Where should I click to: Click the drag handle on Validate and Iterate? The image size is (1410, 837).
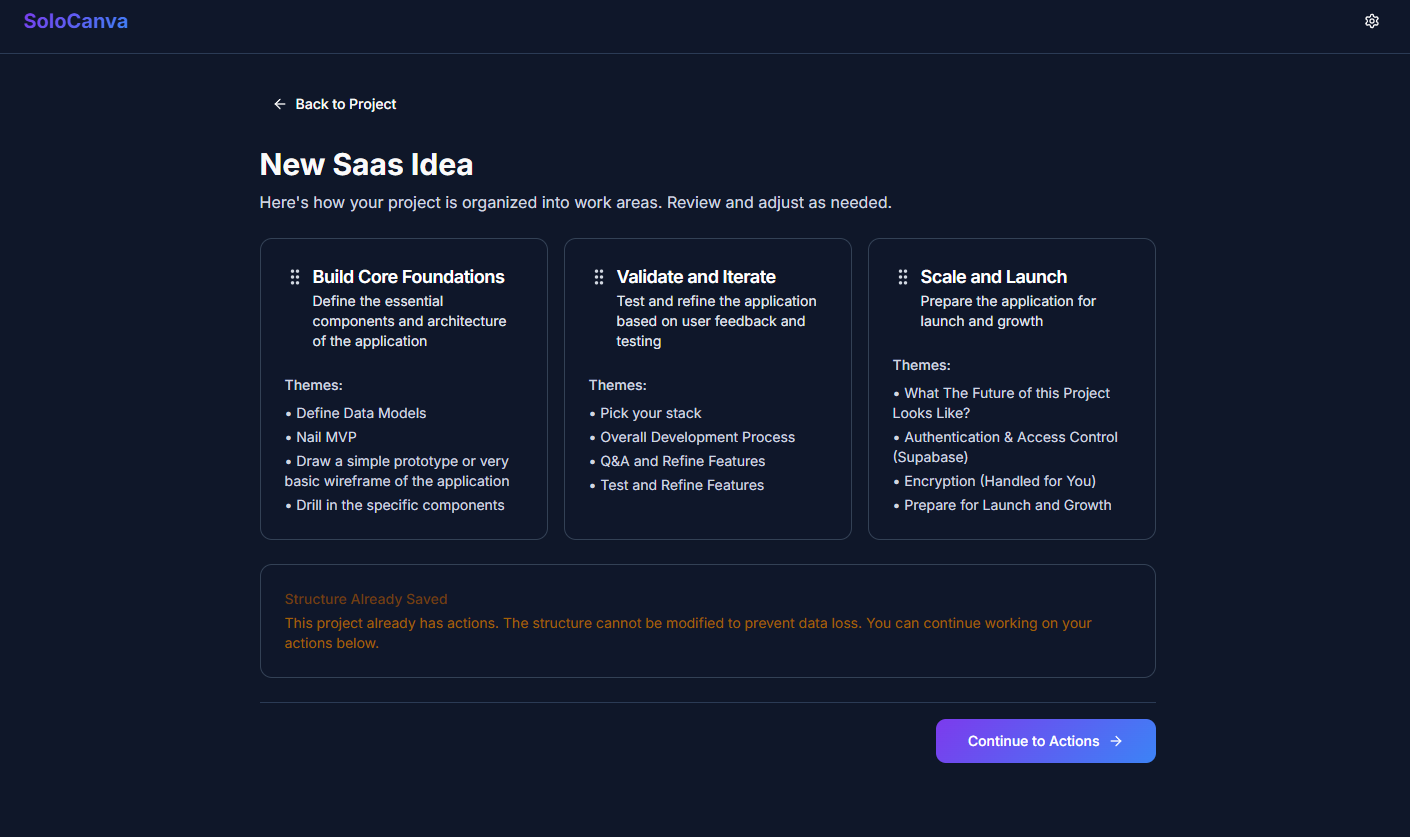tap(598, 276)
